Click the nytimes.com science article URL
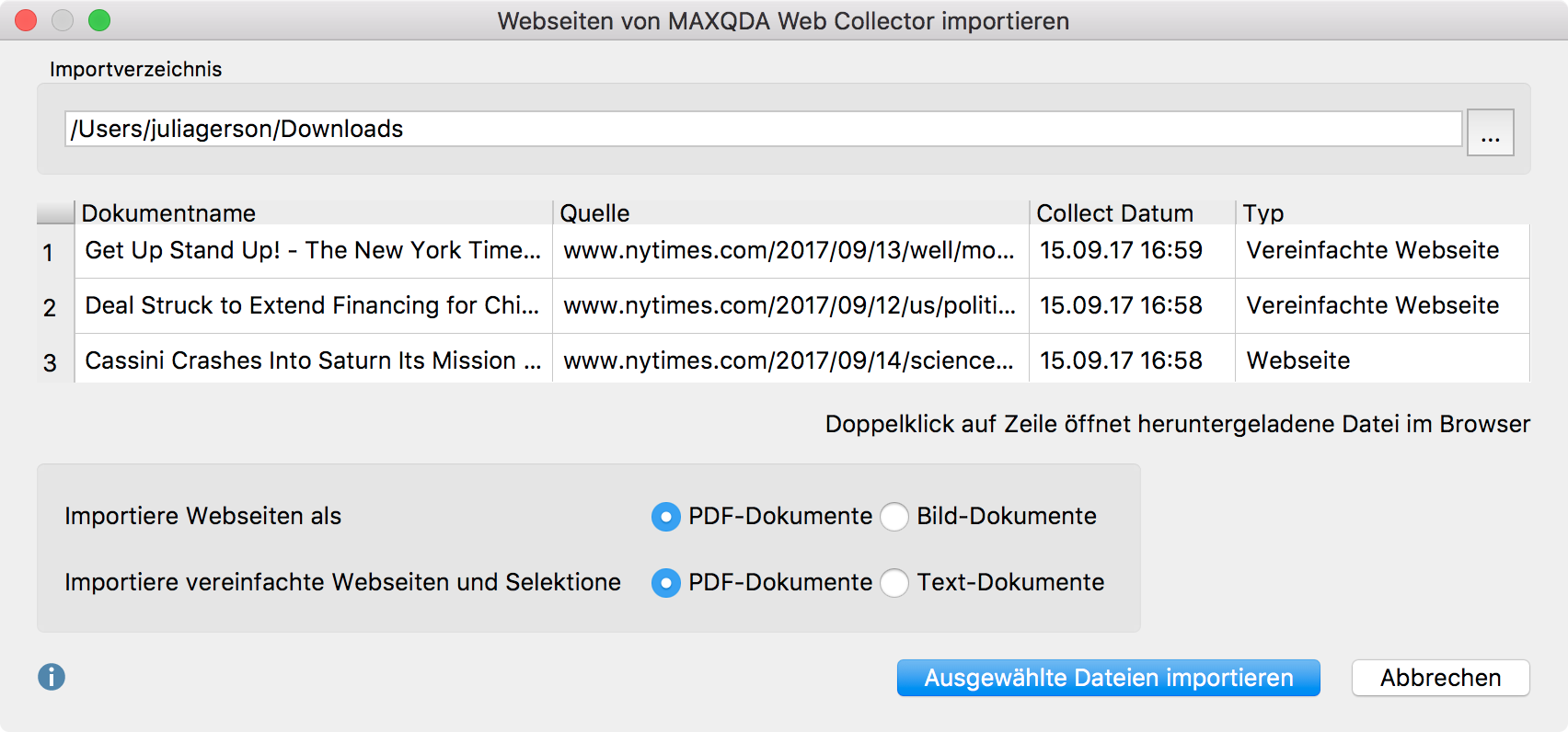 point(791,360)
